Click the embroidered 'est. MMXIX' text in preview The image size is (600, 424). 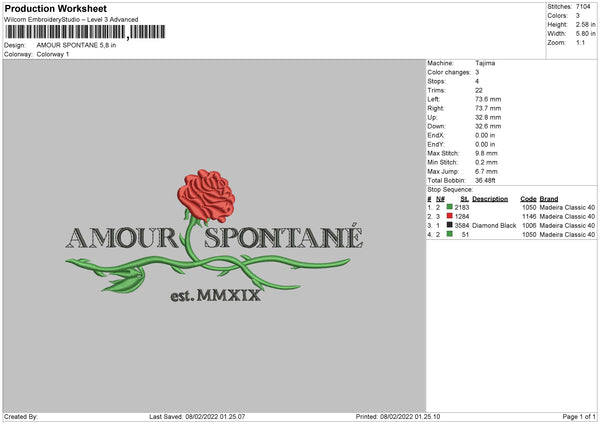coord(215,295)
